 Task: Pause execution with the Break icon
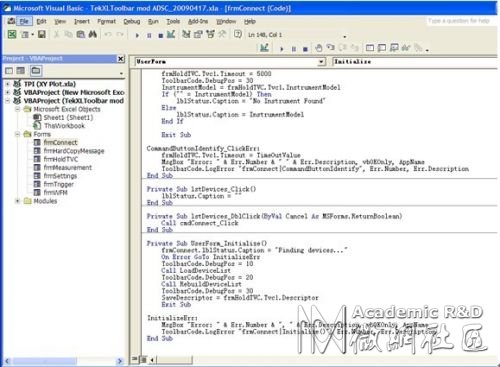149,35
